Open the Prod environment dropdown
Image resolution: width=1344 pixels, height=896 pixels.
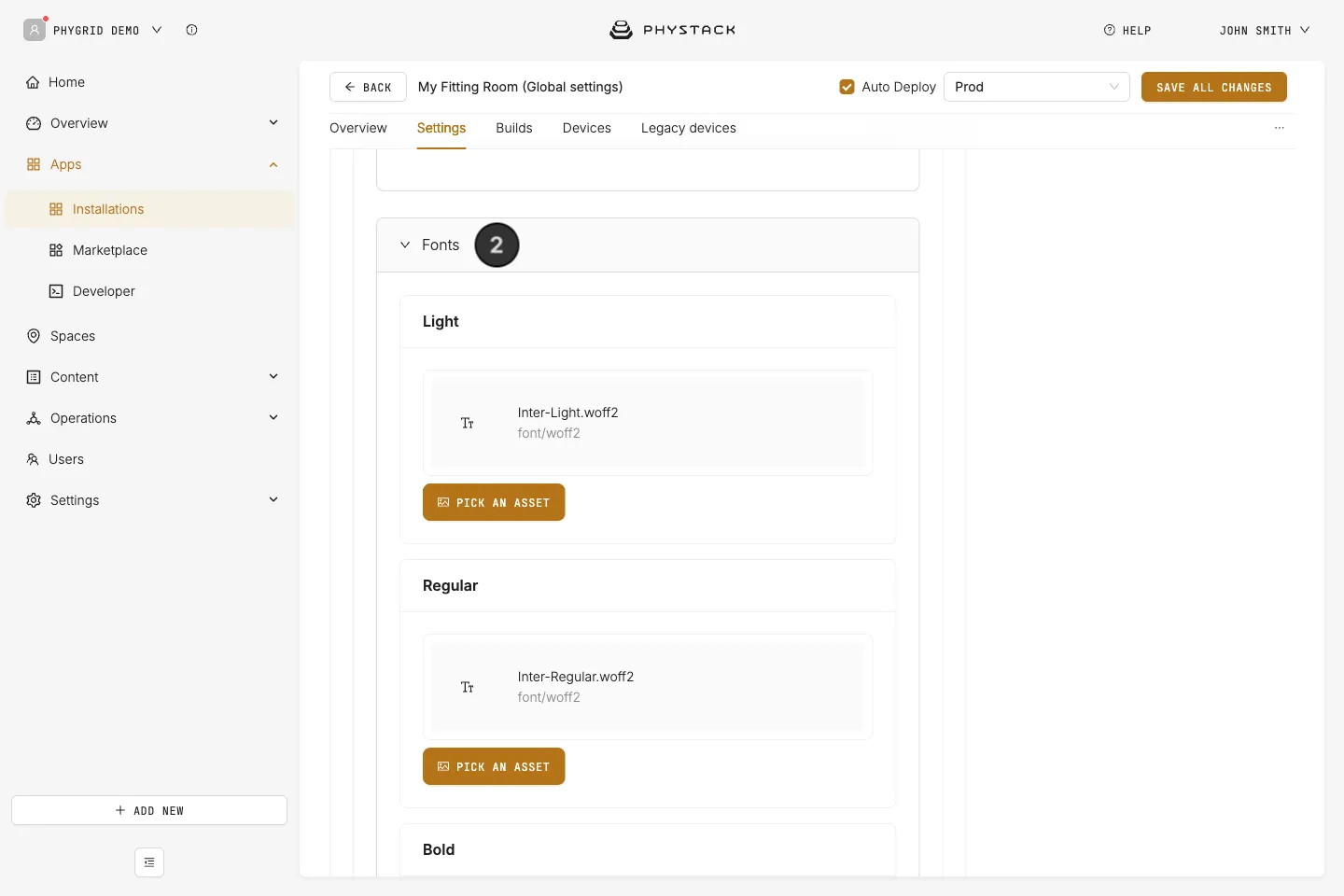tap(1037, 87)
